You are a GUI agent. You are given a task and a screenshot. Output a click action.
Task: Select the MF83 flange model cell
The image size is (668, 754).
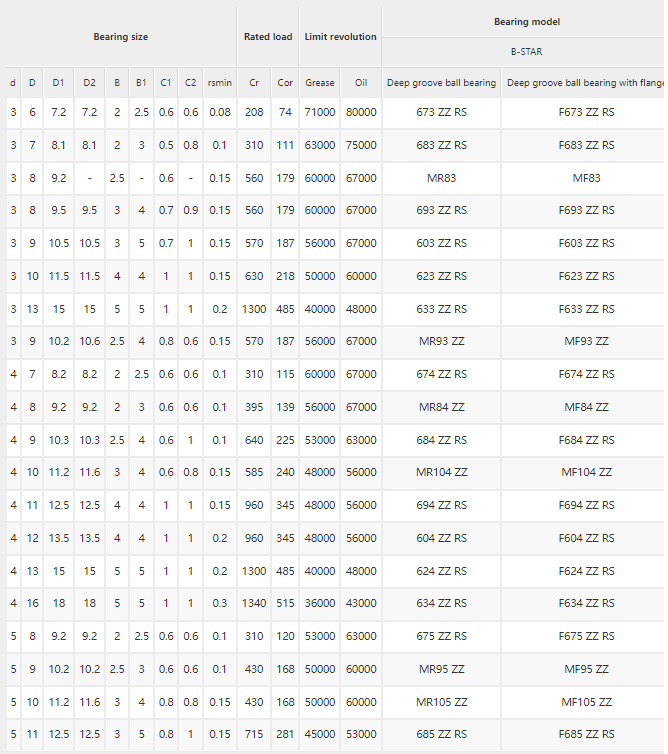[x=586, y=178]
